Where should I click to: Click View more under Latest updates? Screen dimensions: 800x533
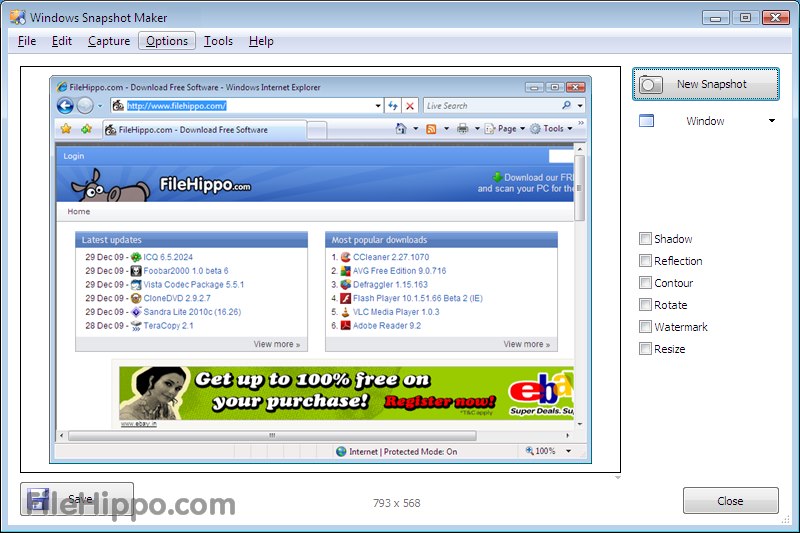coord(277,344)
